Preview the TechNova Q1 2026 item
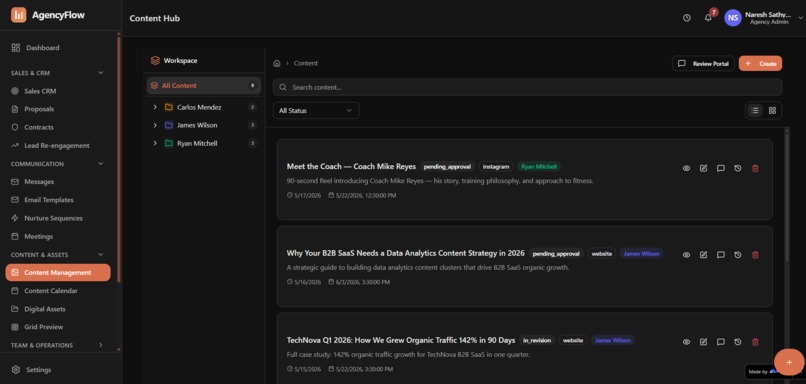The width and height of the screenshot is (806, 384). [686, 342]
